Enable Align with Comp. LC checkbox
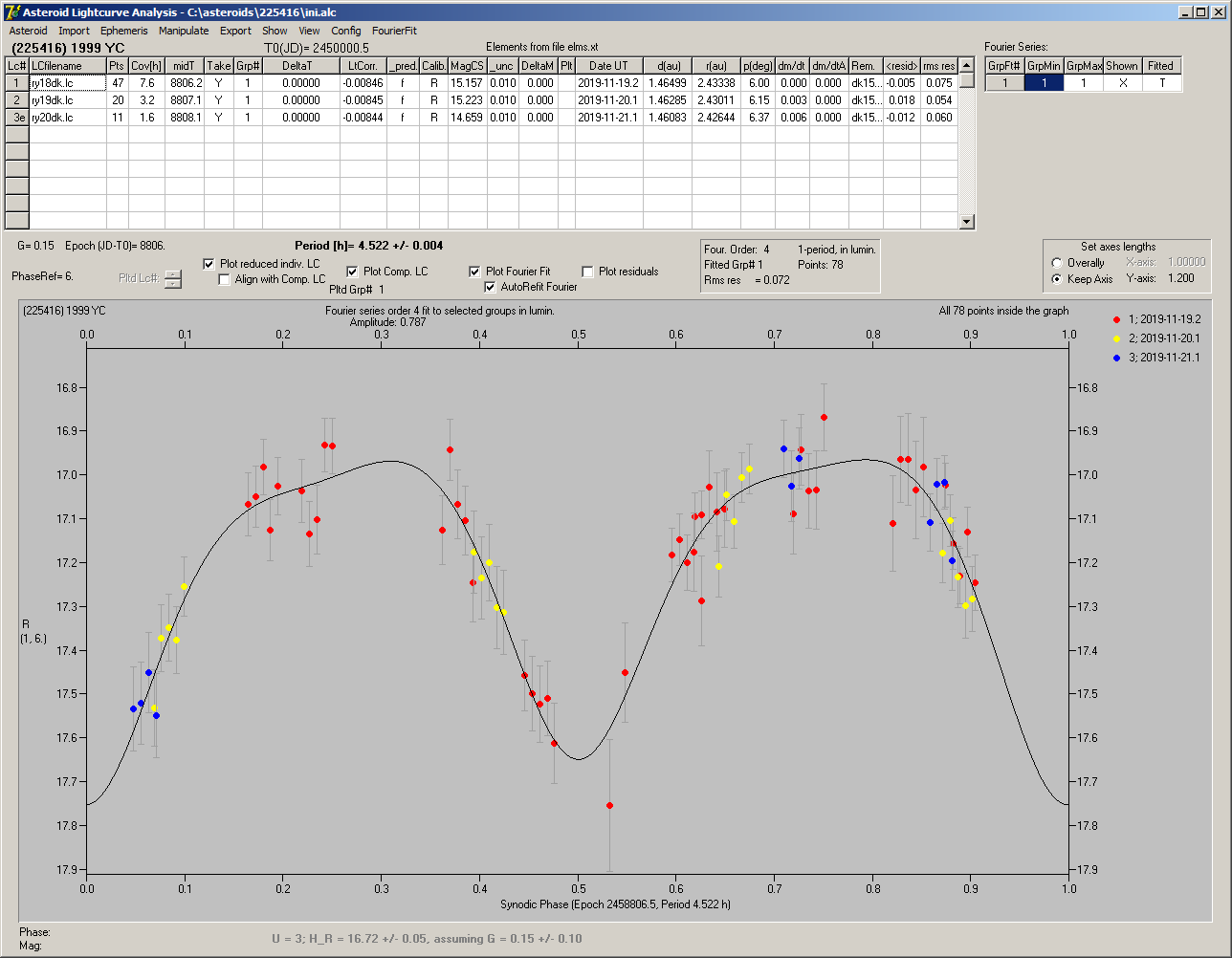The height and width of the screenshot is (958, 1232). coord(225,279)
